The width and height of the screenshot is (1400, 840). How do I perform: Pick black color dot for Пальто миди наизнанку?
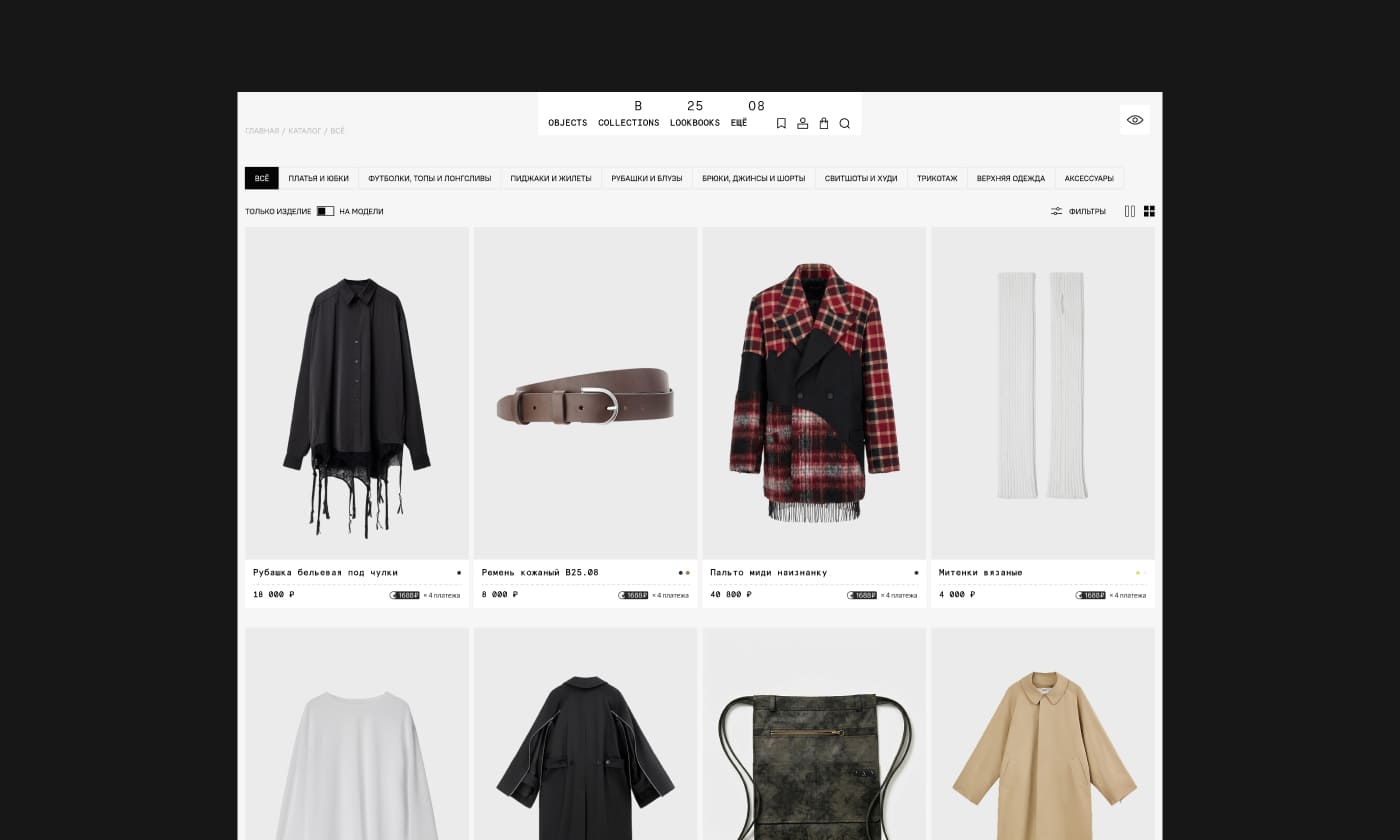point(916,573)
